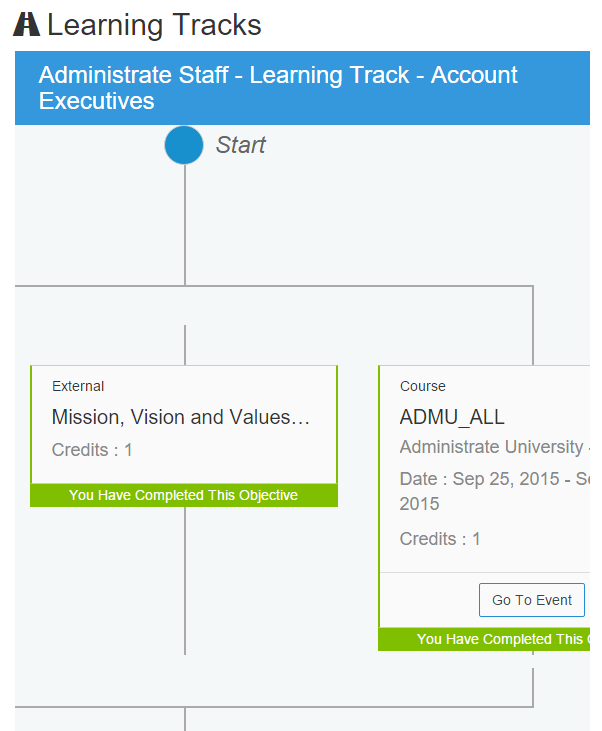Click the Course type label on ADMU_ALL card
This screenshot has height=731, width=602.
tap(423, 386)
